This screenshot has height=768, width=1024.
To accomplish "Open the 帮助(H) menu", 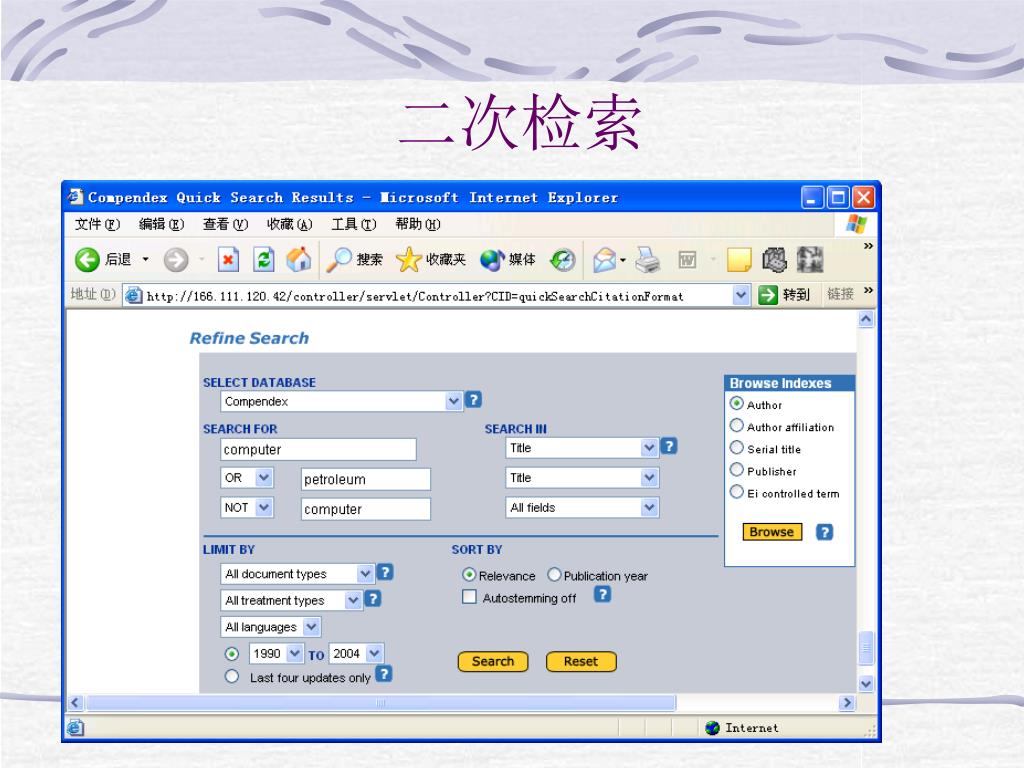I will pos(418,224).
